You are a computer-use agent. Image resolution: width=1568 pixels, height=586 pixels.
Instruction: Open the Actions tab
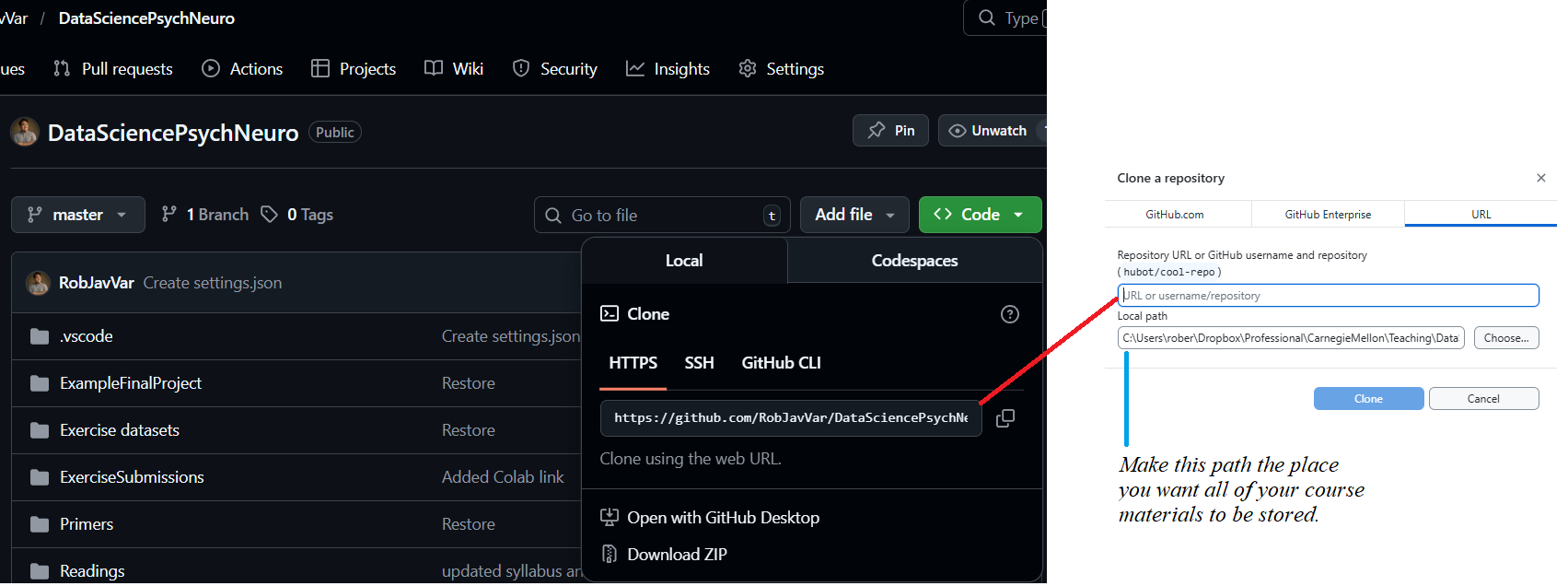[x=242, y=69]
